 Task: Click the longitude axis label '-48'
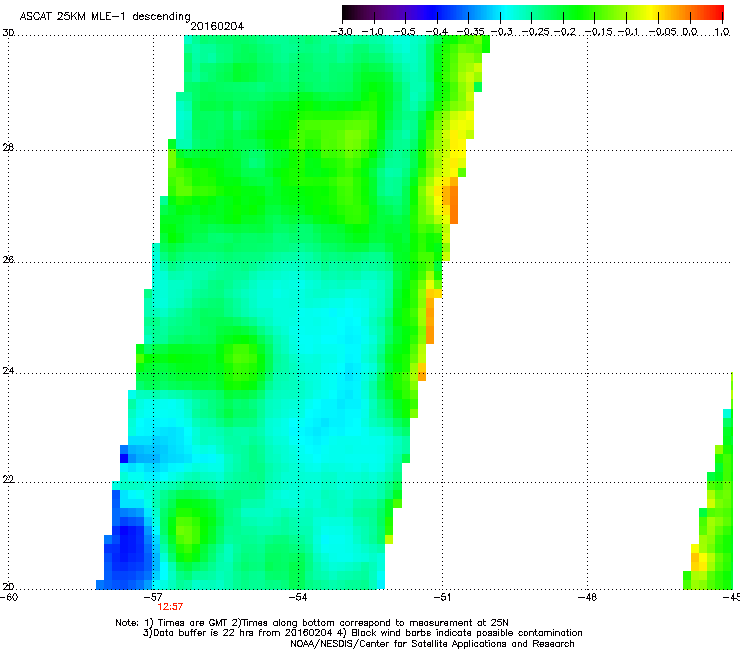(x=588, y=597)
